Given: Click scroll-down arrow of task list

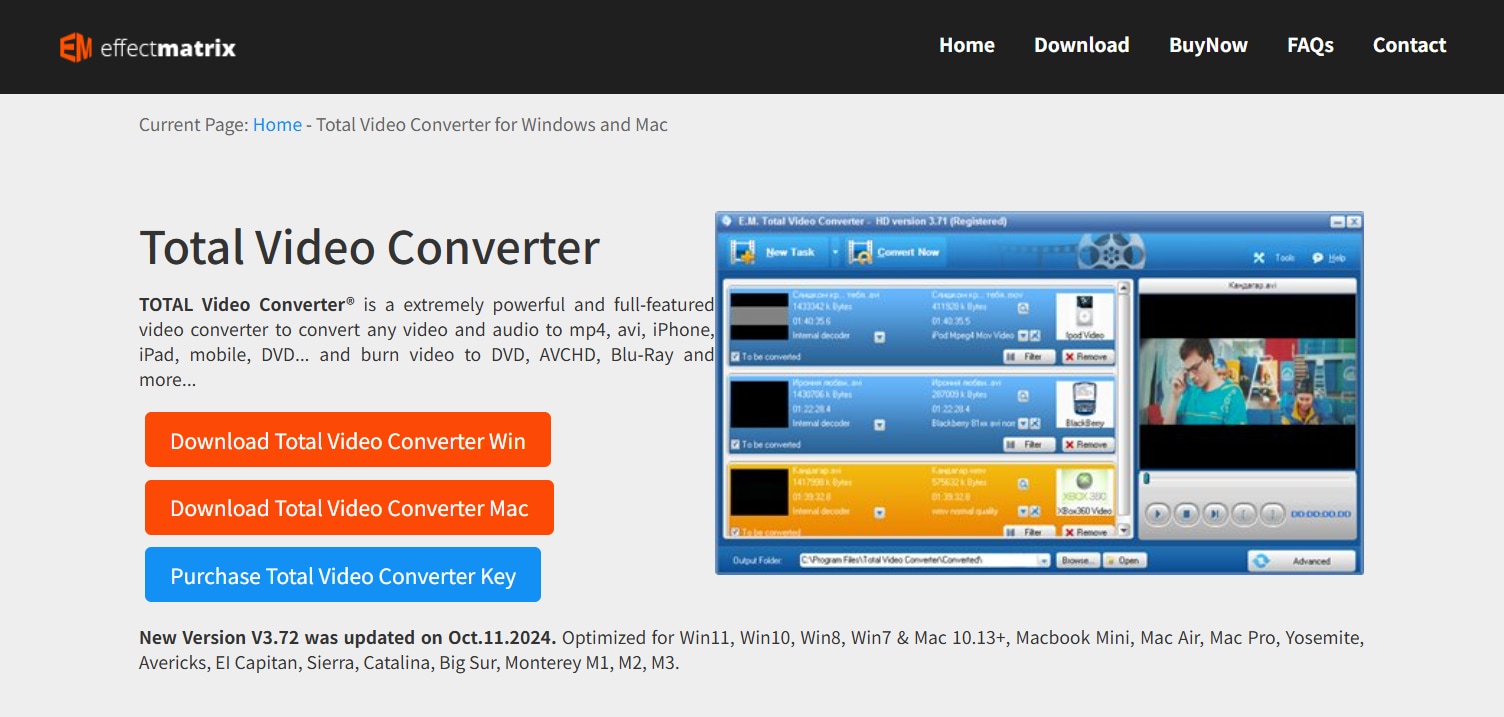Looking at the screenshot, I should (1124, 530).
